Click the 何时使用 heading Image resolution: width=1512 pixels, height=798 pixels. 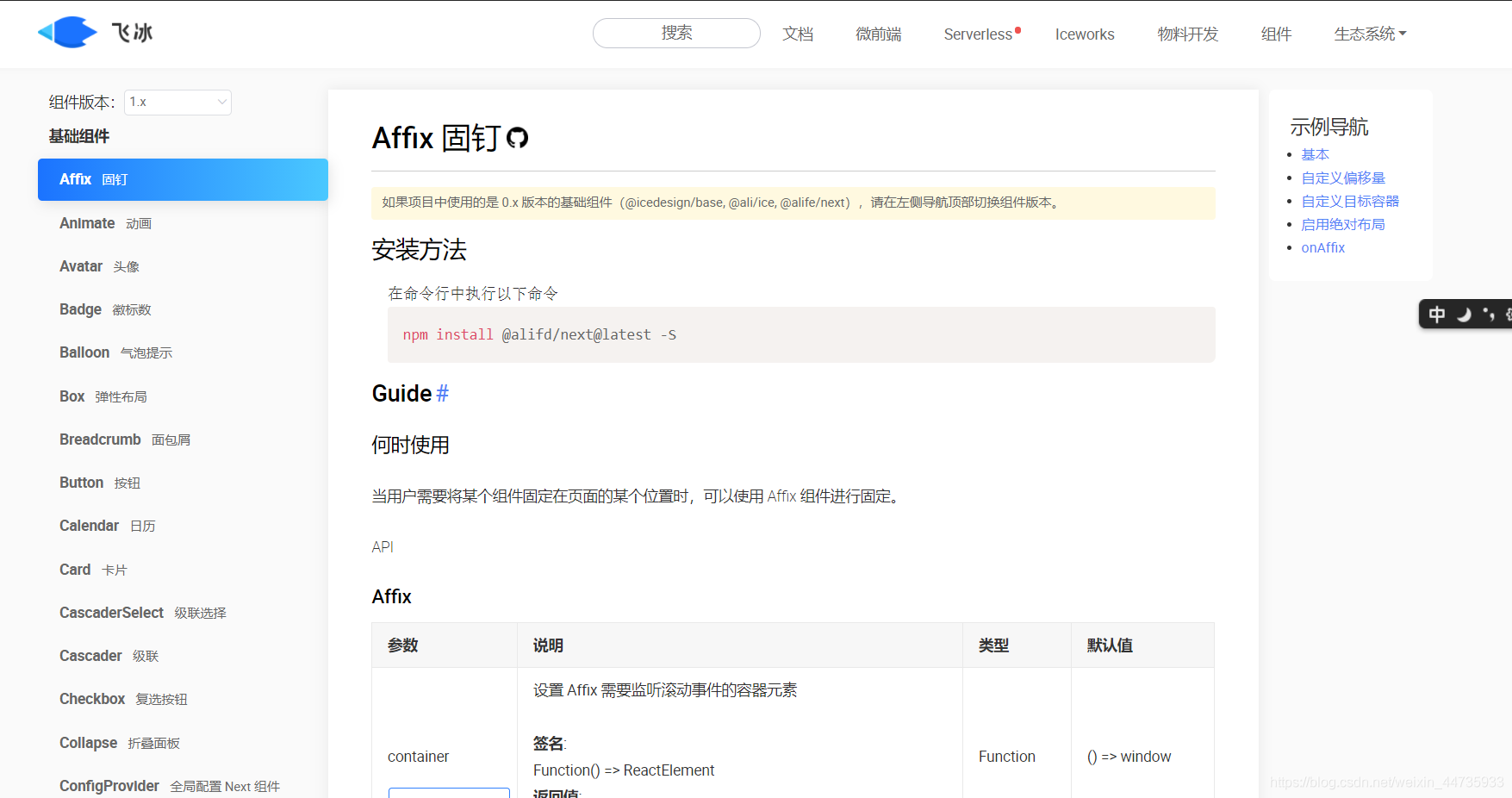[410, 445]
